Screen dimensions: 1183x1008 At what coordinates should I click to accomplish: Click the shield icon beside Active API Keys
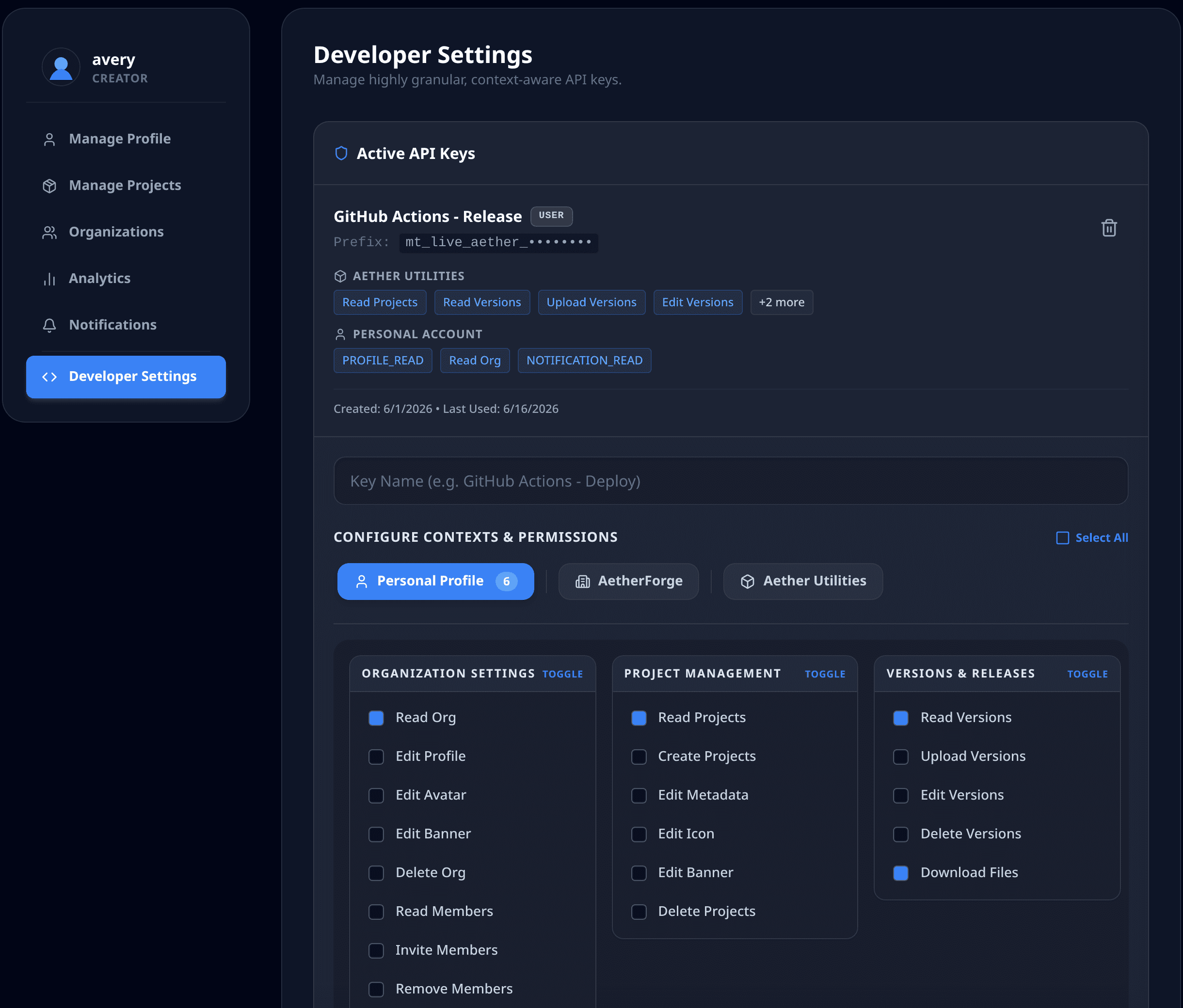pos(341,153)
